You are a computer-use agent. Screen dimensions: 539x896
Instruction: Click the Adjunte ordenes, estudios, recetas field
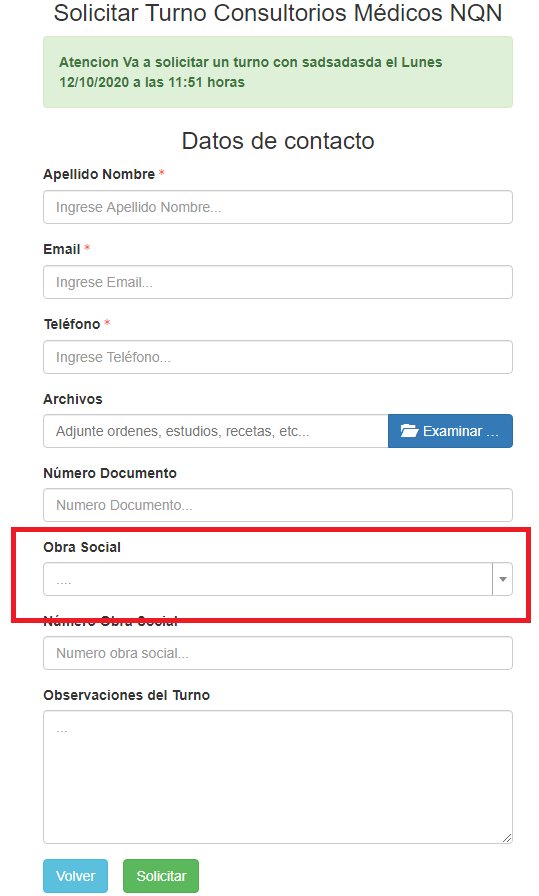point(216,431)
